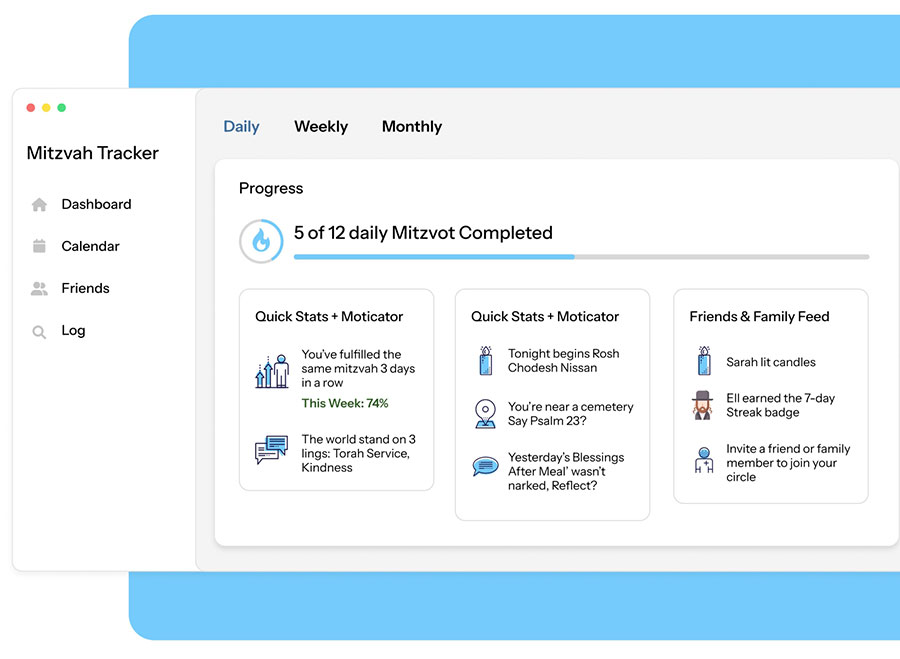This screenshot has height=659, width=900.
Task: Click the flame streak icon in Progress
Action: point(260,241)
